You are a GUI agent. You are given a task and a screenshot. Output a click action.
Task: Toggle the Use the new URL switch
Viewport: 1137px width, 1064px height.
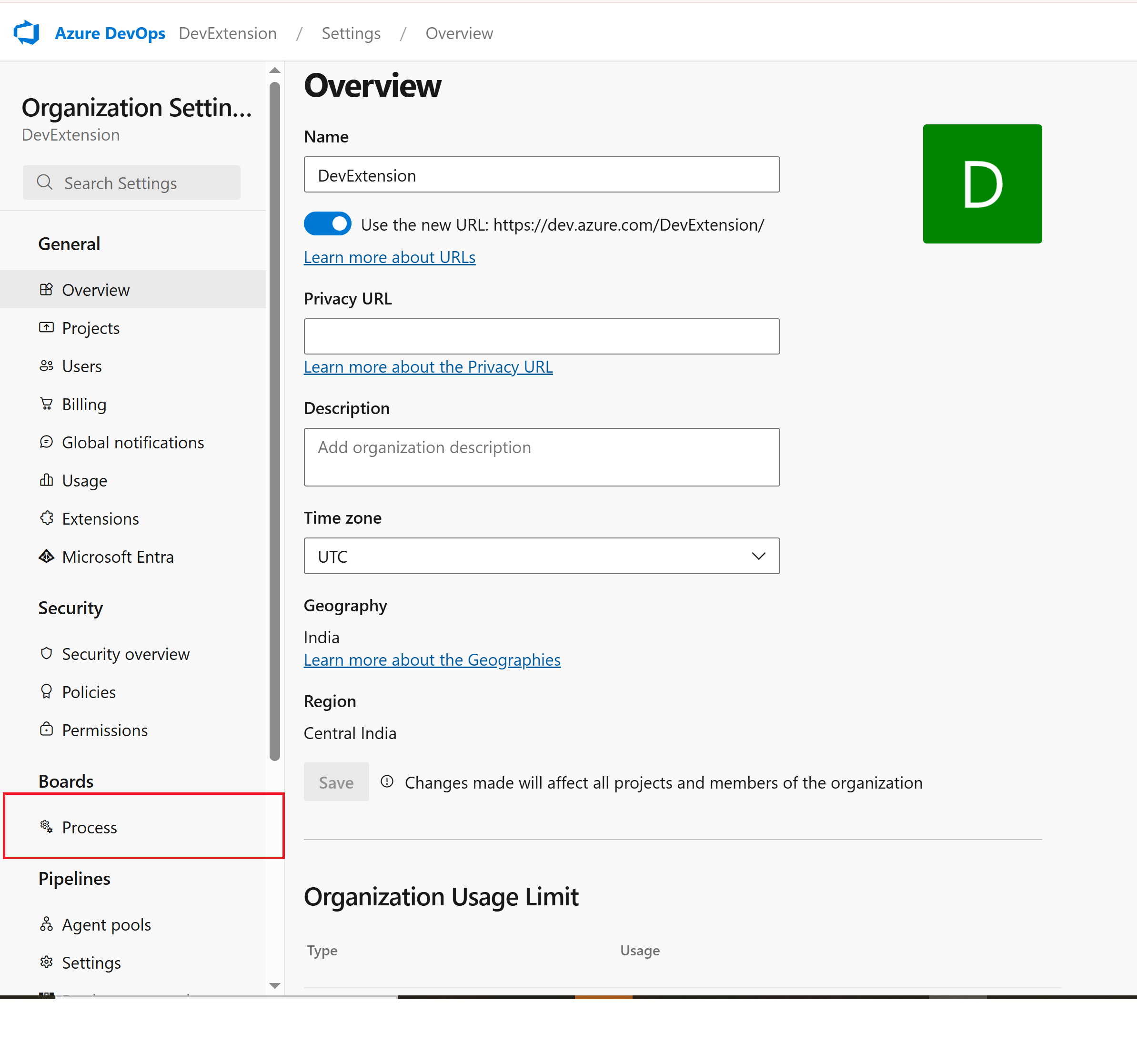point(327,224)
